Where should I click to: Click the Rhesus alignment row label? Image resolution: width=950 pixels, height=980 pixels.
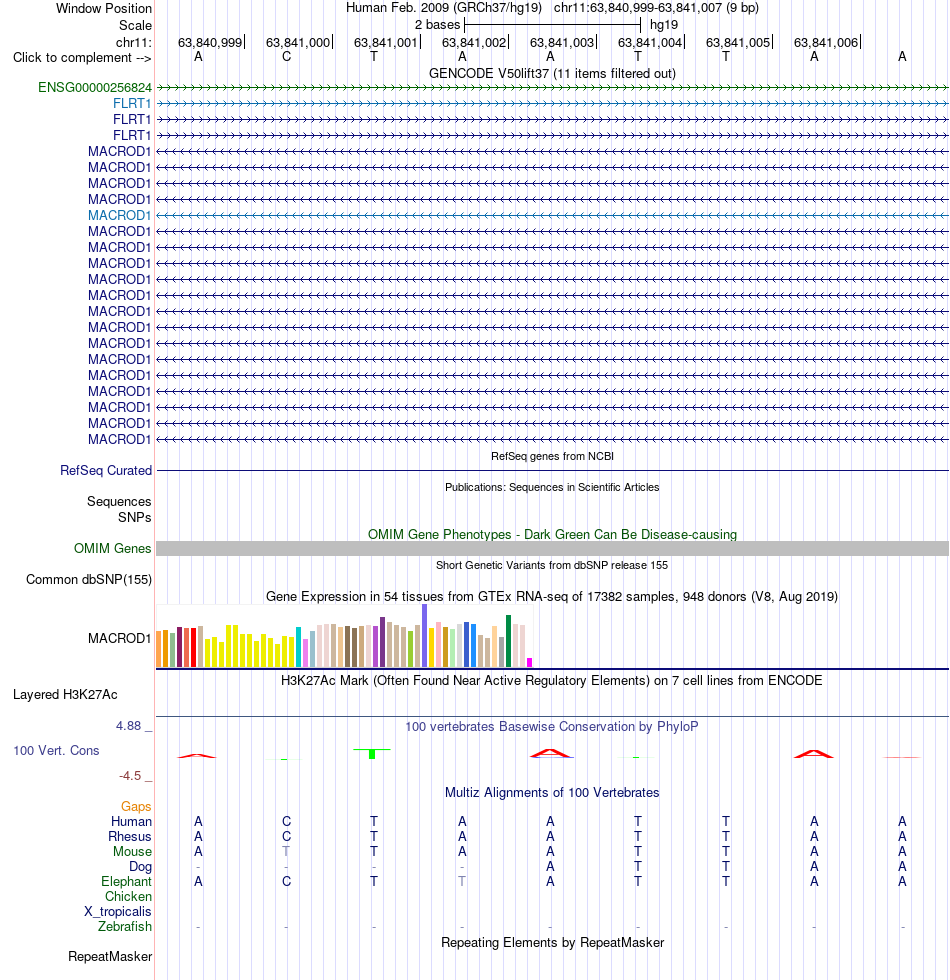click(129, 836)
